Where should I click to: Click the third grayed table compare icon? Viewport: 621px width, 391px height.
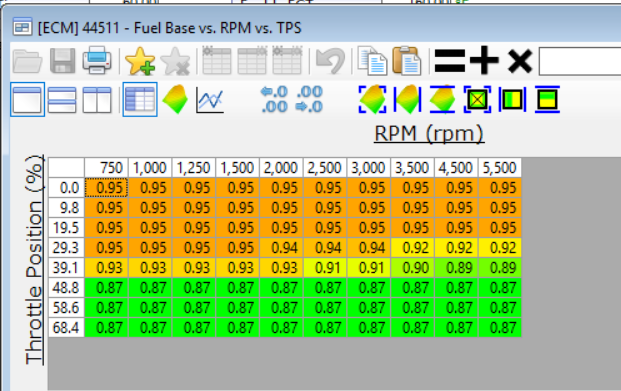point(288,61)
